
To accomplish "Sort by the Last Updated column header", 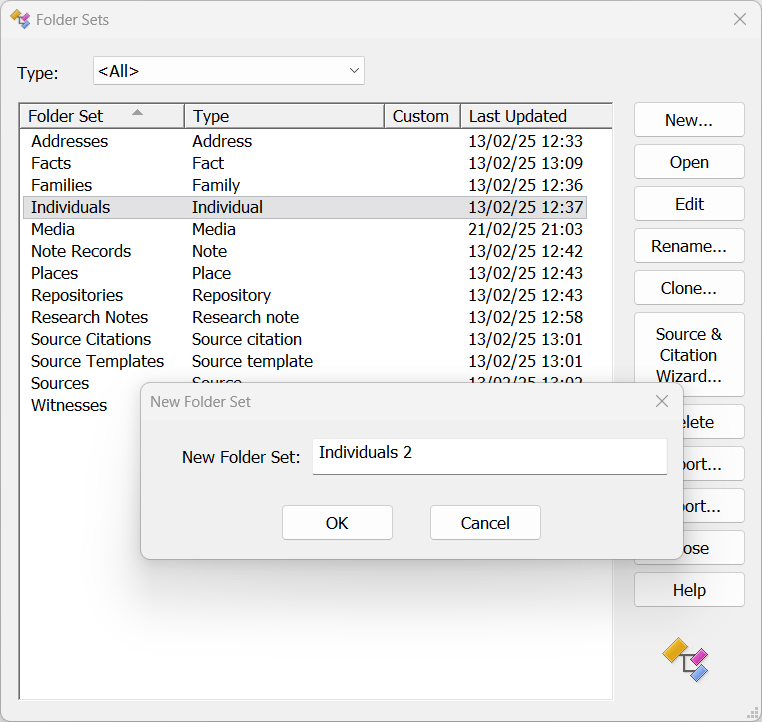I will tap(536, 116).
